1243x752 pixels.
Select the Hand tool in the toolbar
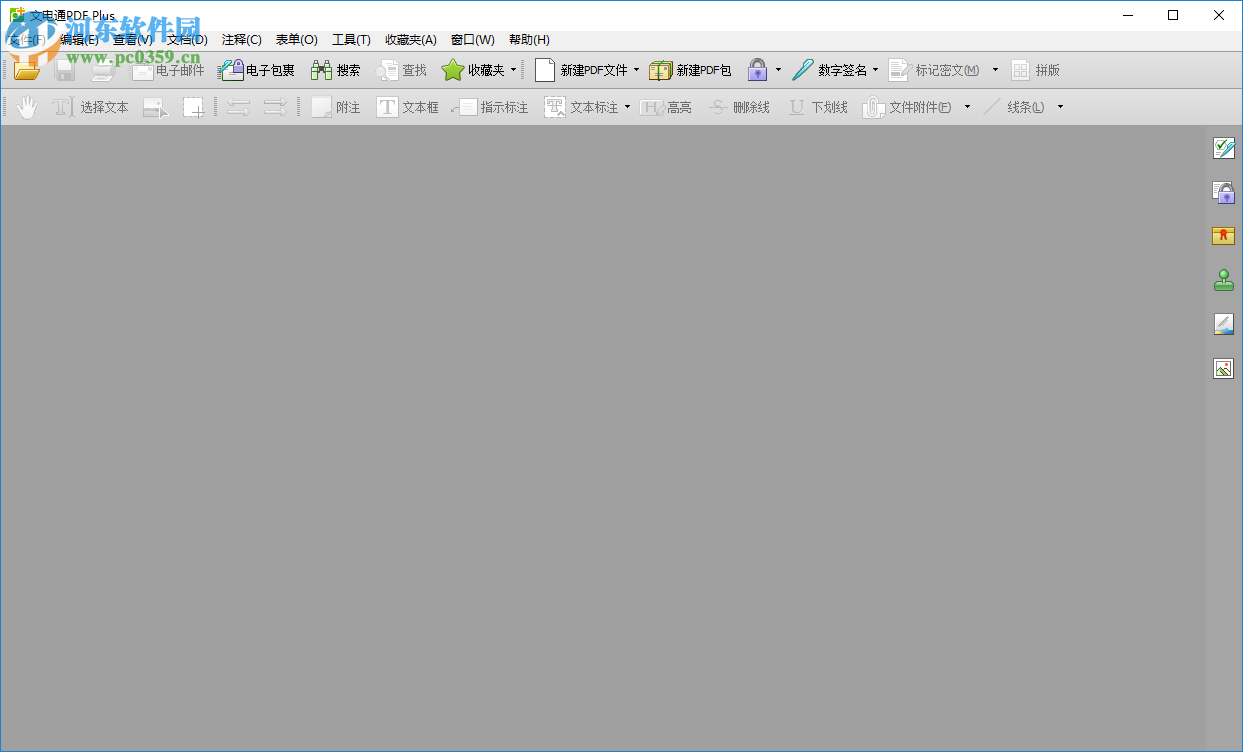coord(27,106)
